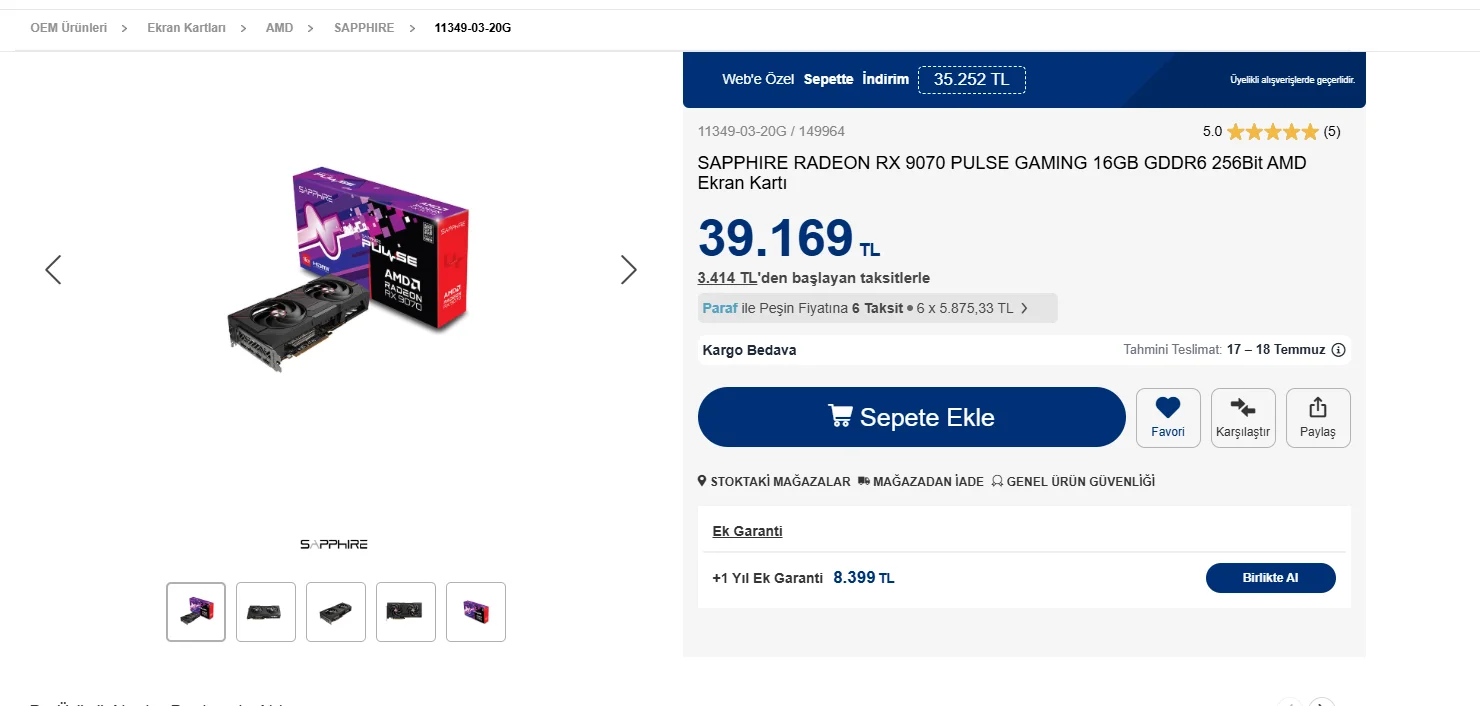The width and height of the screenshot is (1480, 706).
Task: Open Karşılaştır compare arrows icon
Action: pyautogui.click(x=1243, y=418)
